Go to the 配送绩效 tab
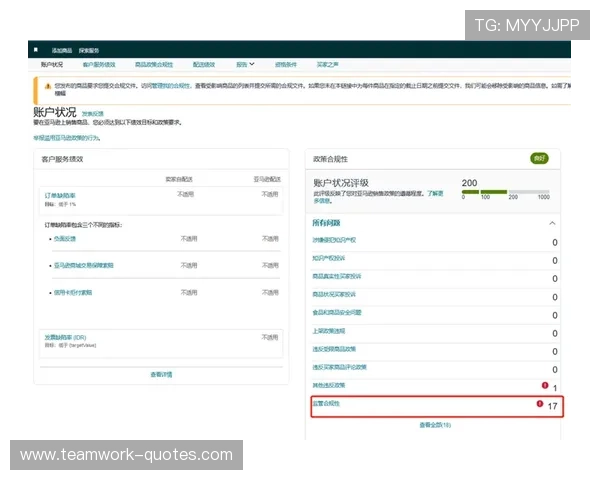Screen dimensions: 600x480 pyautogui.click(x=204, y=64)
